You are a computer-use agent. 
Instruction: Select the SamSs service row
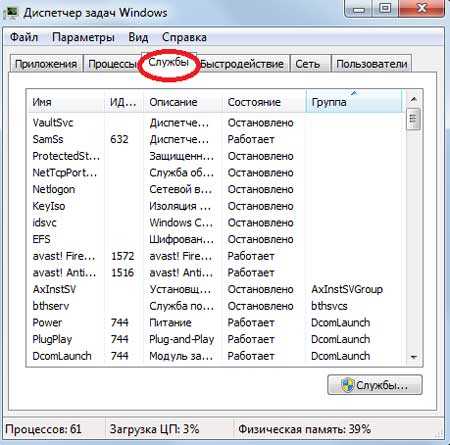coord(215,139)
